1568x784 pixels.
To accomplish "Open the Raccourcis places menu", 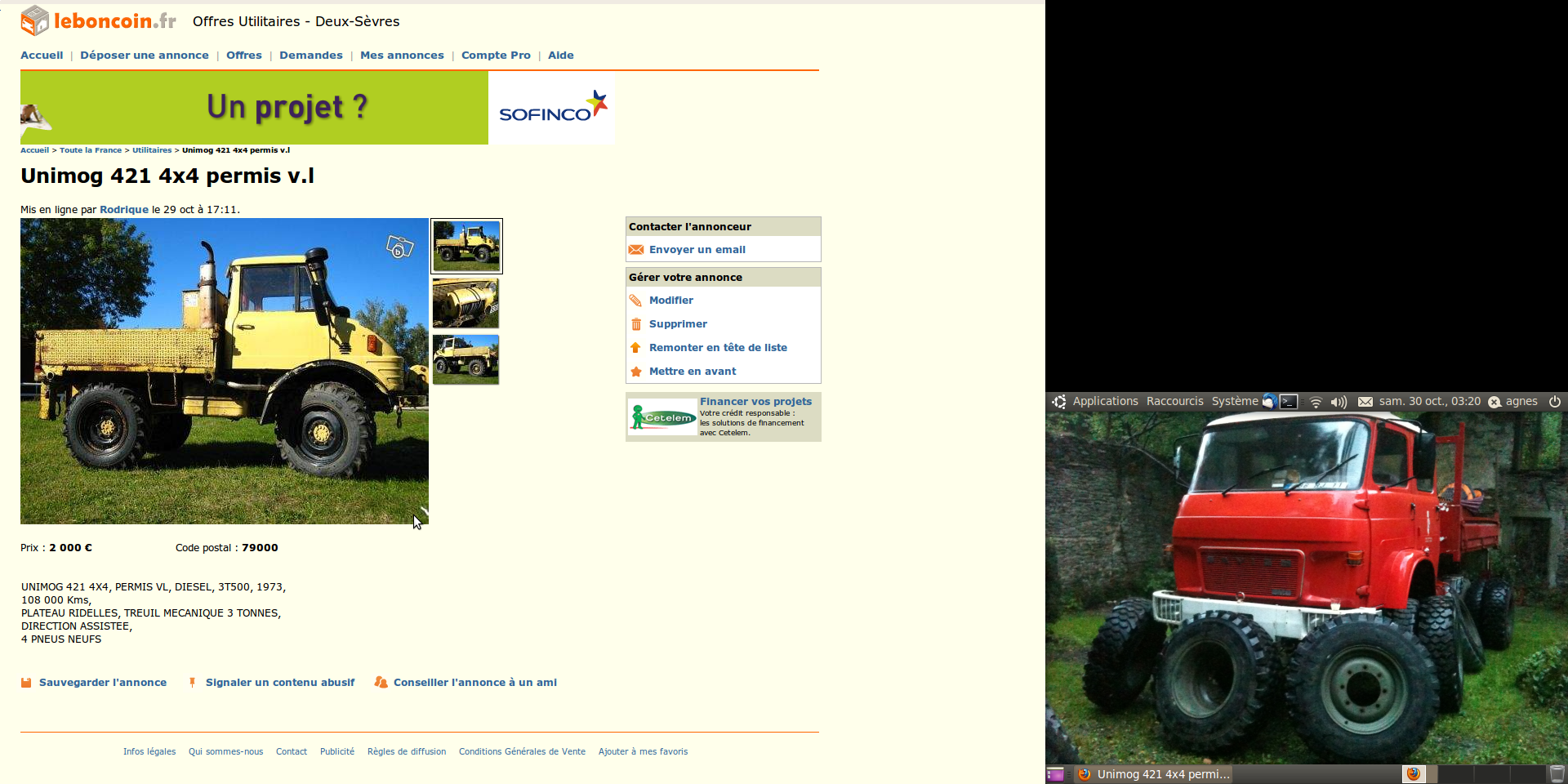I will (x=1174, y=402).
